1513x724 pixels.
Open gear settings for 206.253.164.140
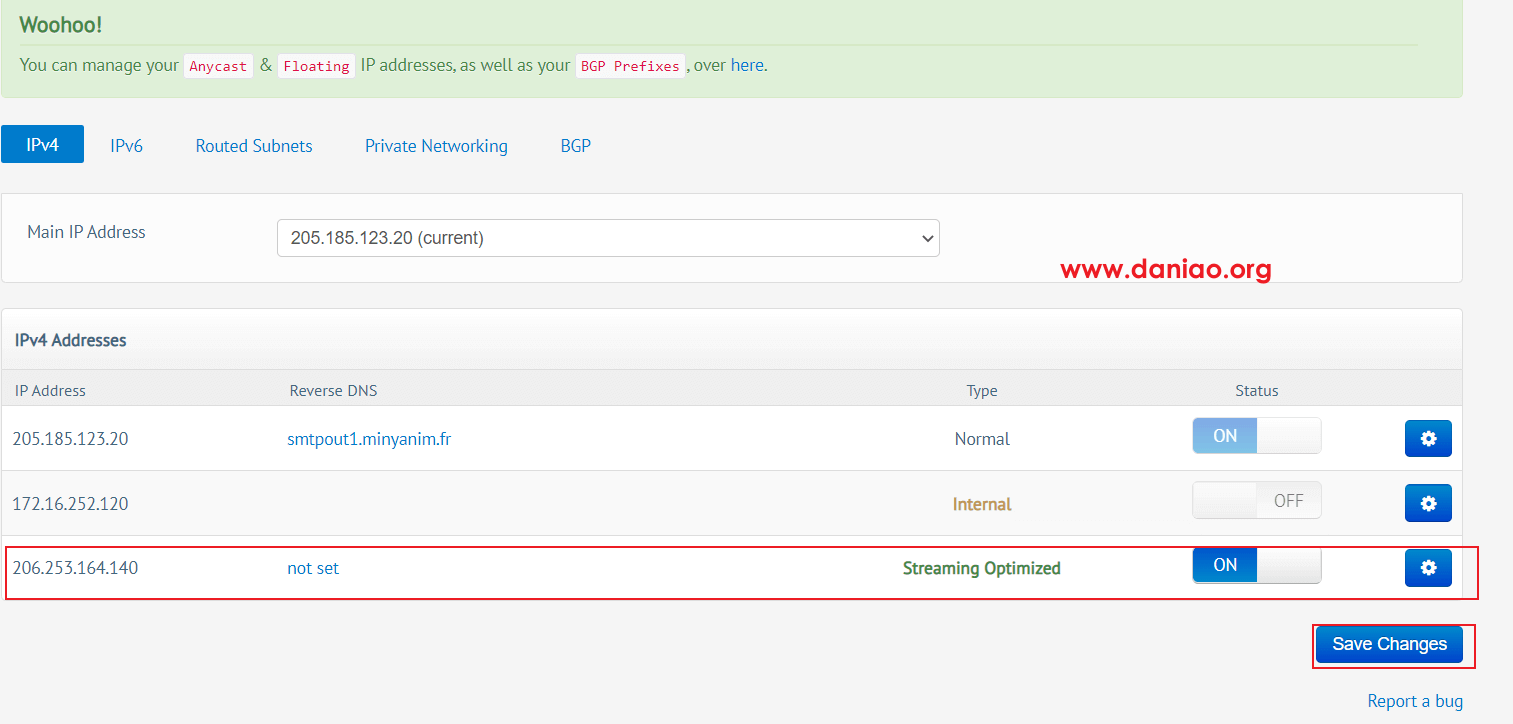[1428, 568]
